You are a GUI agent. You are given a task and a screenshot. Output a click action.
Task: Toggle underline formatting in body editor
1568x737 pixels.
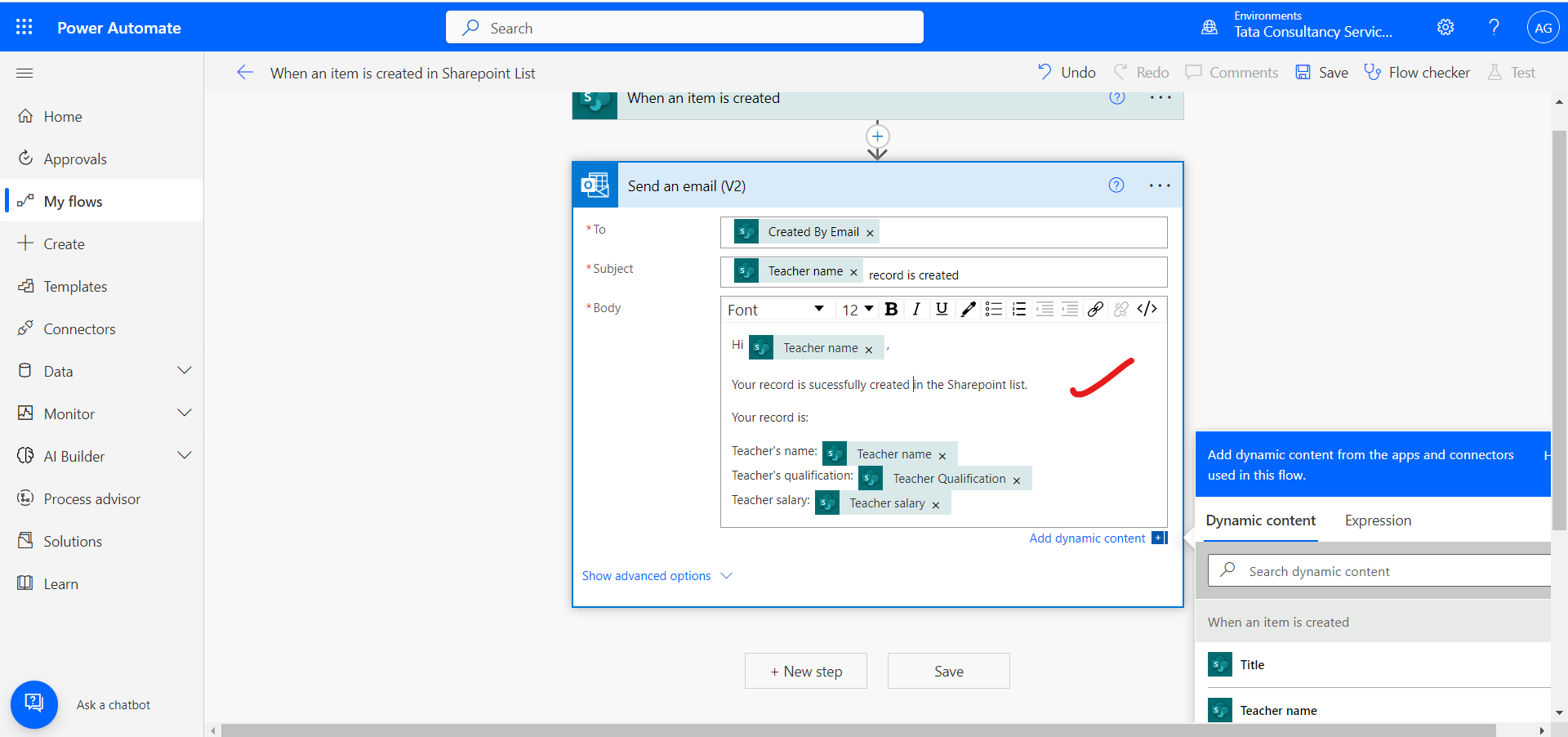pyautogui.click(x=942, y=309)
